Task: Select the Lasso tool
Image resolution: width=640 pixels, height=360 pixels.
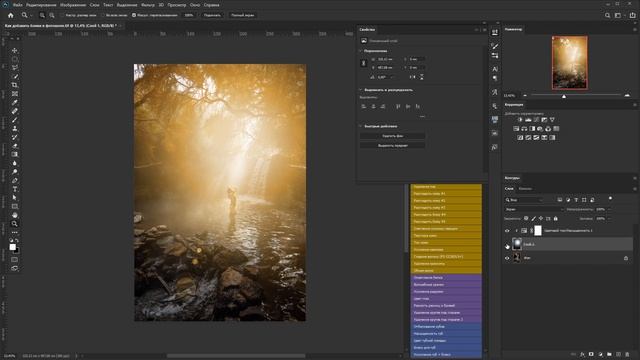Action: coord(15,68)
